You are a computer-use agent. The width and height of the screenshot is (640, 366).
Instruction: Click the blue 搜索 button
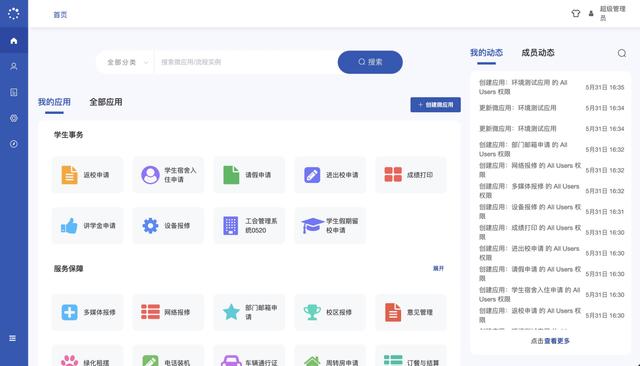pyautogui.click(x=370, y=62)
